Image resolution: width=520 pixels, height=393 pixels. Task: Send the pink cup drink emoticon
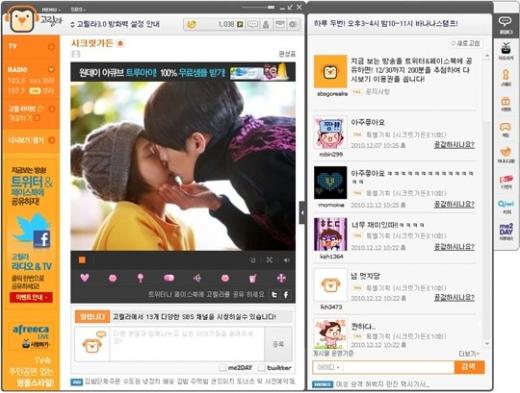pyautogui.click(x=253, y=278)
